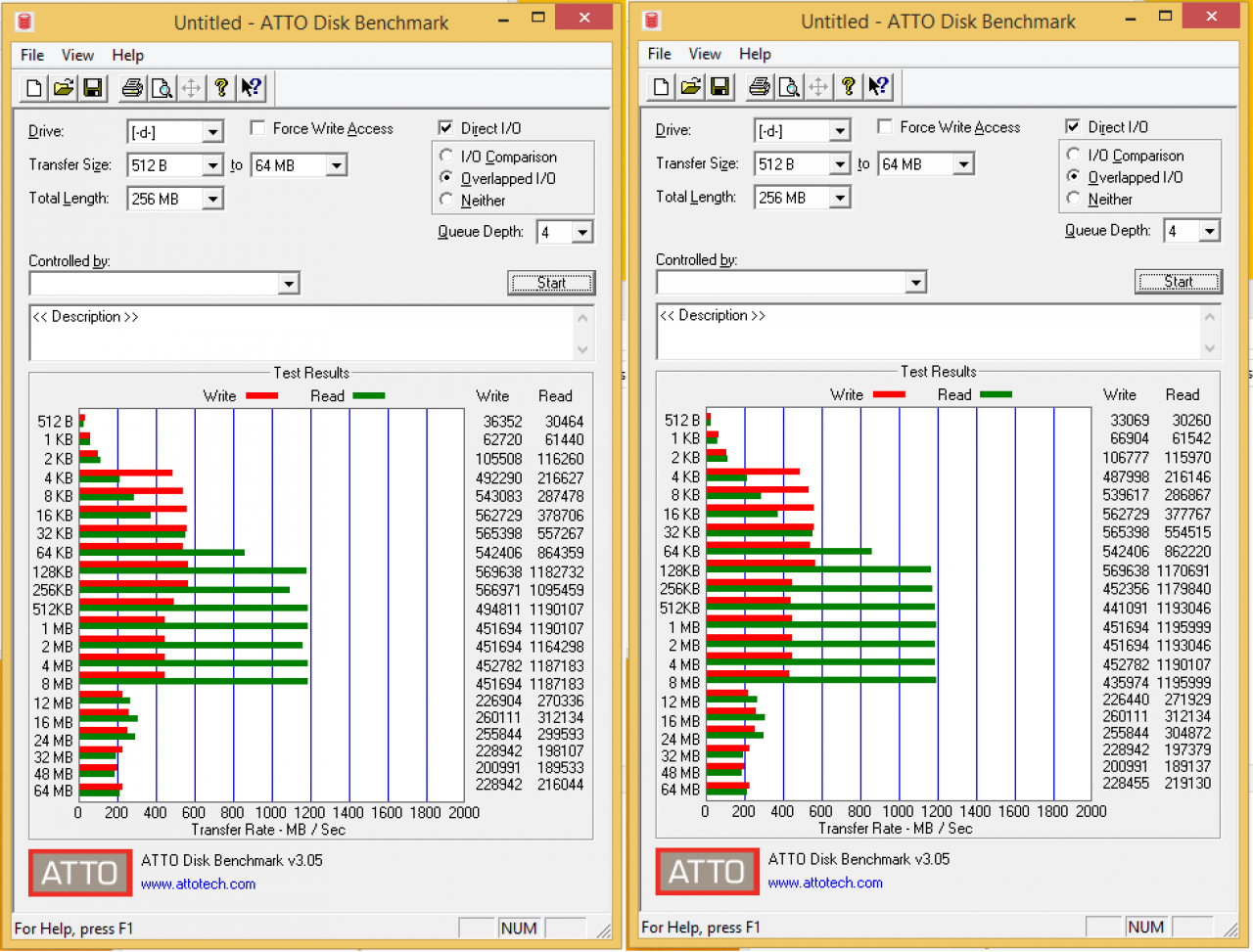
Task: Open Drive dropdown in right window
Action: 840,131
